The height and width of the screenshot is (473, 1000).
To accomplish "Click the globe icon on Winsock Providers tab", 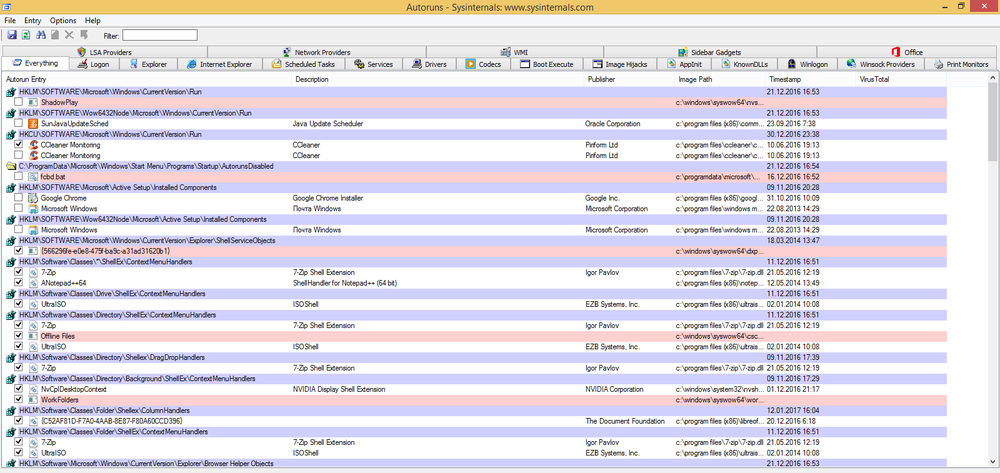I will click(x=851, y=64).
